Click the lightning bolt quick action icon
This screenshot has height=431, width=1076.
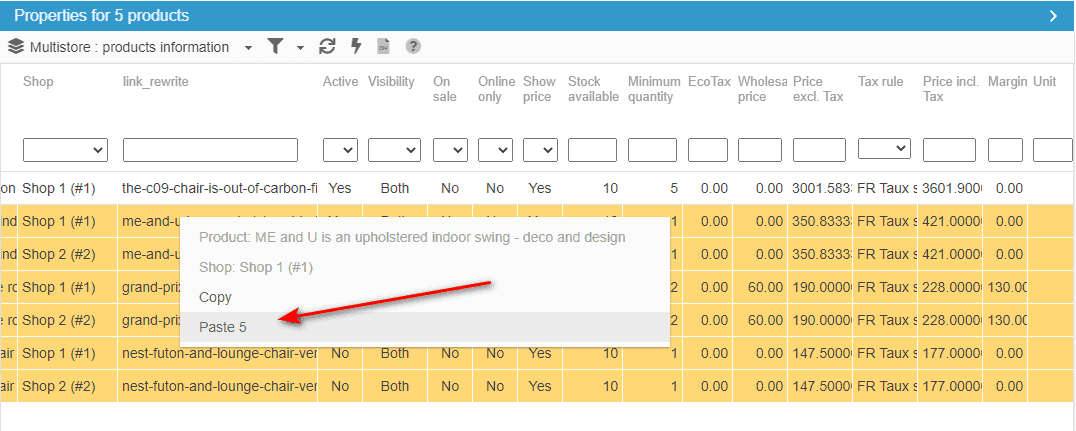pos(355,47)
